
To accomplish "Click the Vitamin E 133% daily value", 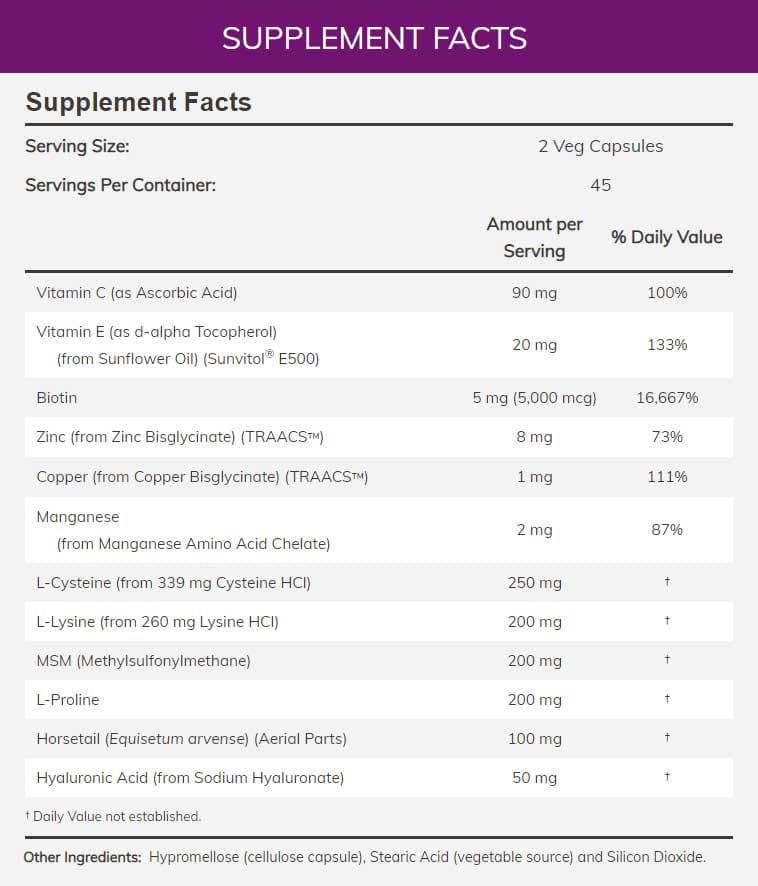I will point(666,345).
